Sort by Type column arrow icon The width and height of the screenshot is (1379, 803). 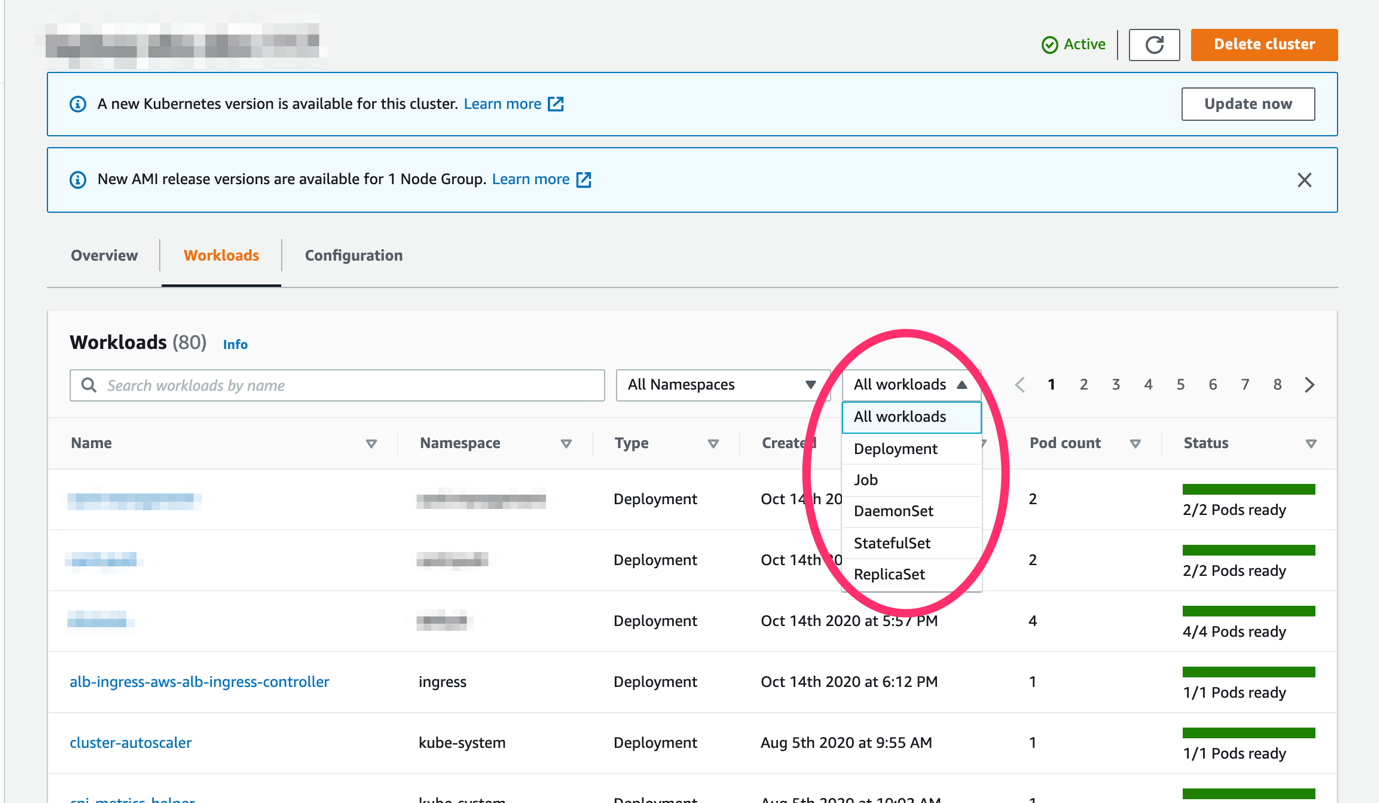pyautogui.click(x=713, y=444)
